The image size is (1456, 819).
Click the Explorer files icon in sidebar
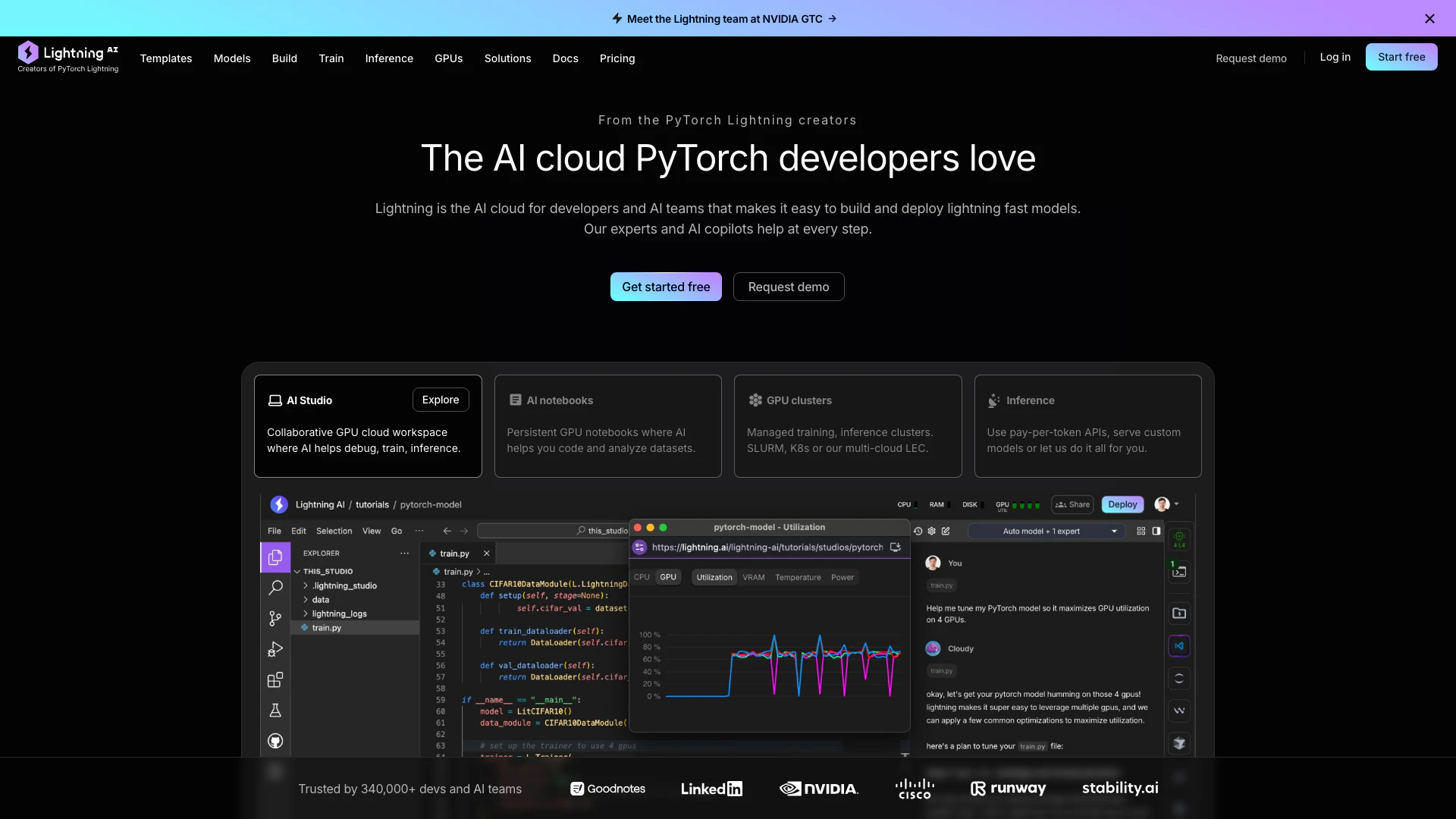point(275,557)
